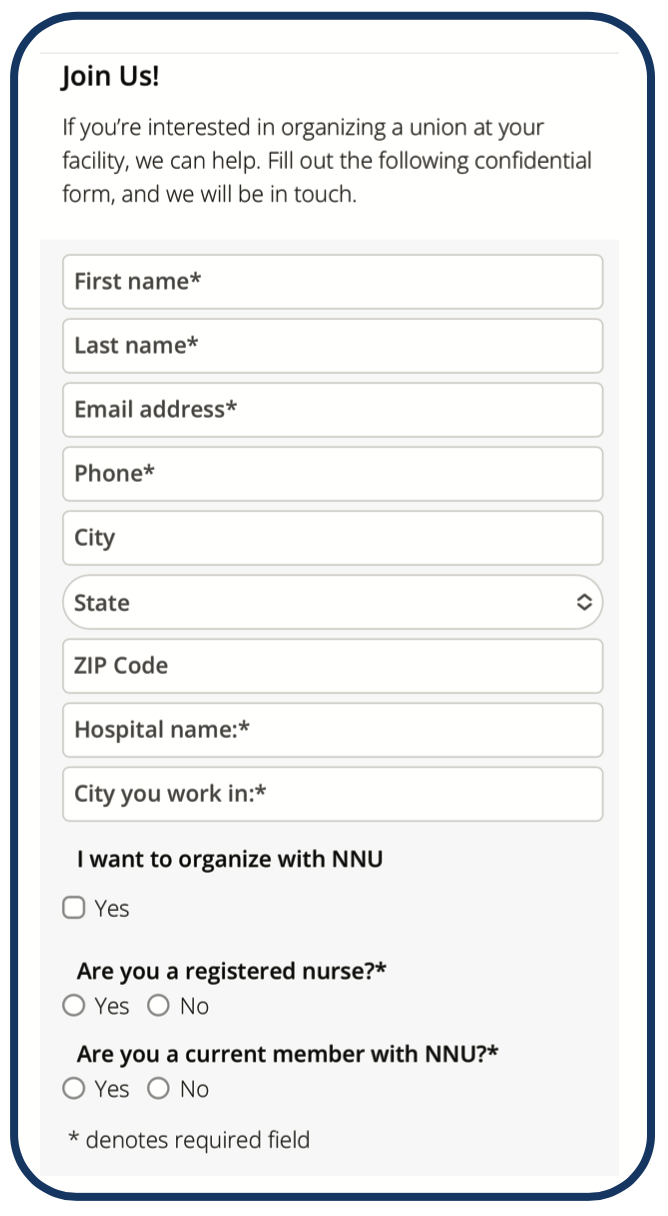Screen dimensions: 668x1216
Task: Select the ZIP Code field
Action: coord(333,665)
